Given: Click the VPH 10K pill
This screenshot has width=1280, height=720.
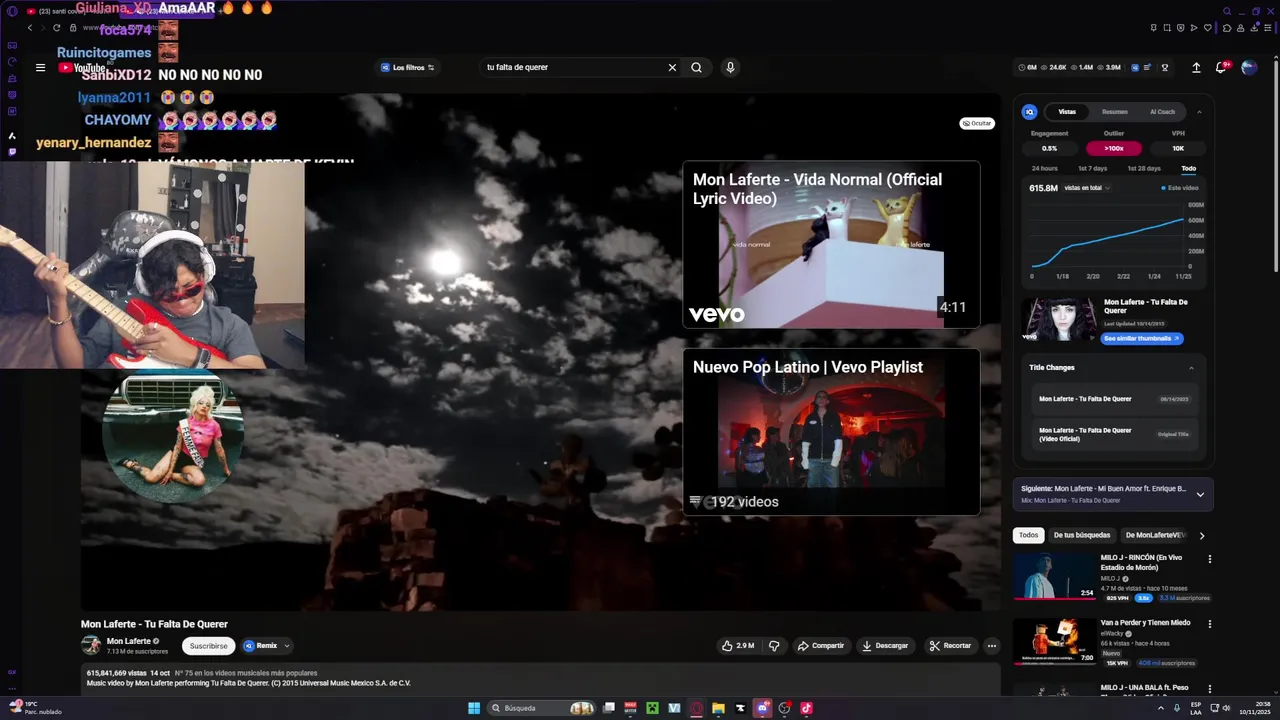Looking at the screenshot, I should pos(1178,148).
